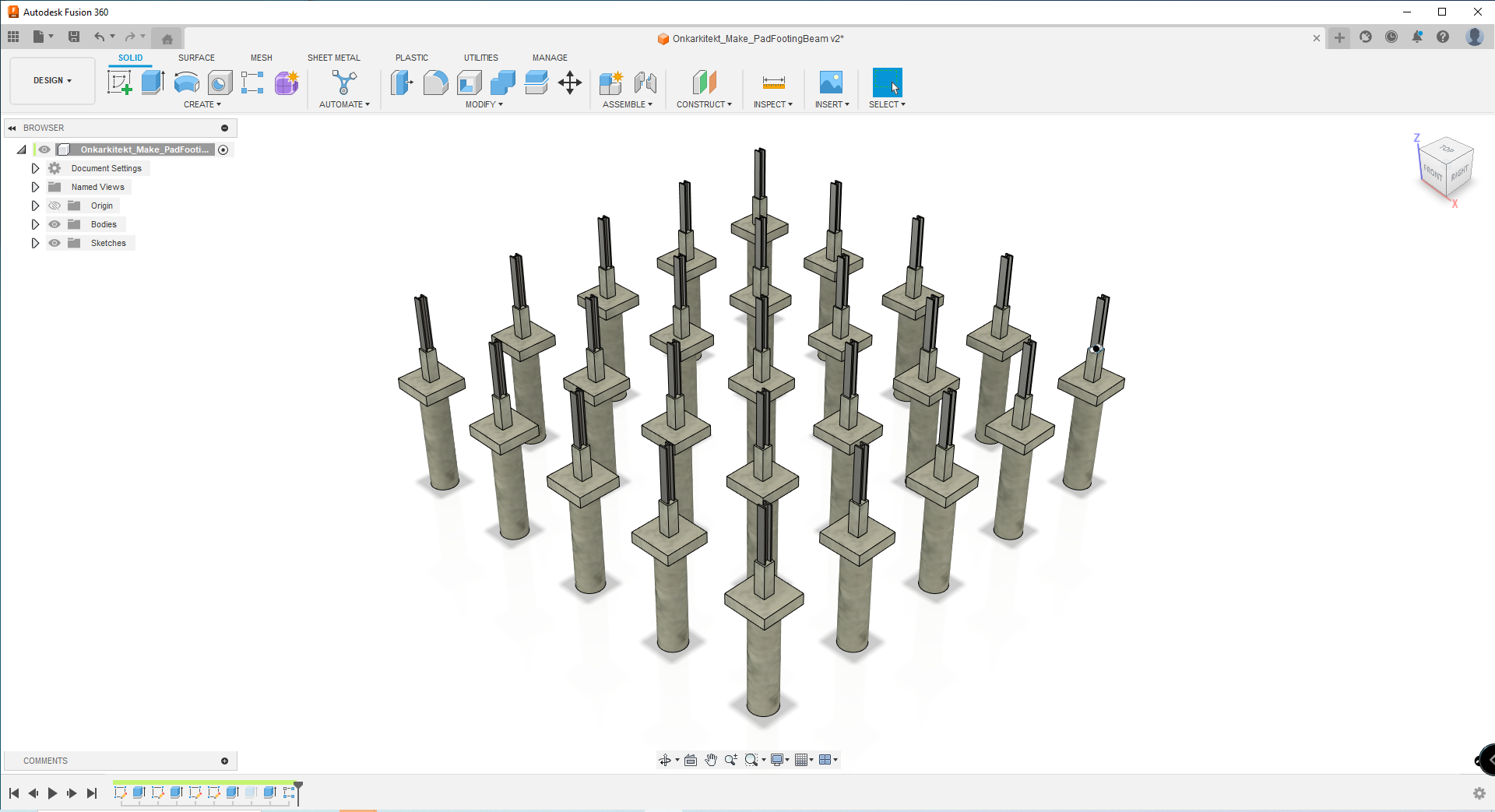
Task: Open the MANAGE ribbon tab
Action: pos(550,57)
